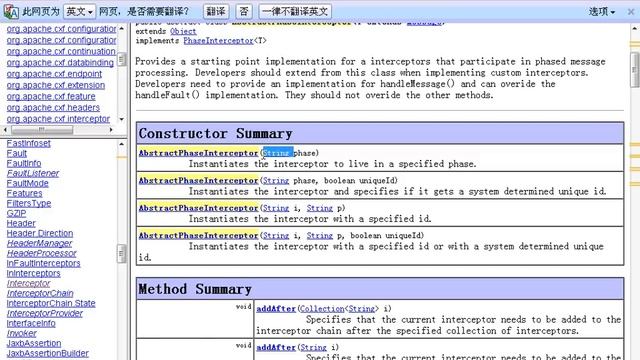Open the source language dropdown 英文
The width and height of the screenshot is (640, 360).
[x=79, y=11]
